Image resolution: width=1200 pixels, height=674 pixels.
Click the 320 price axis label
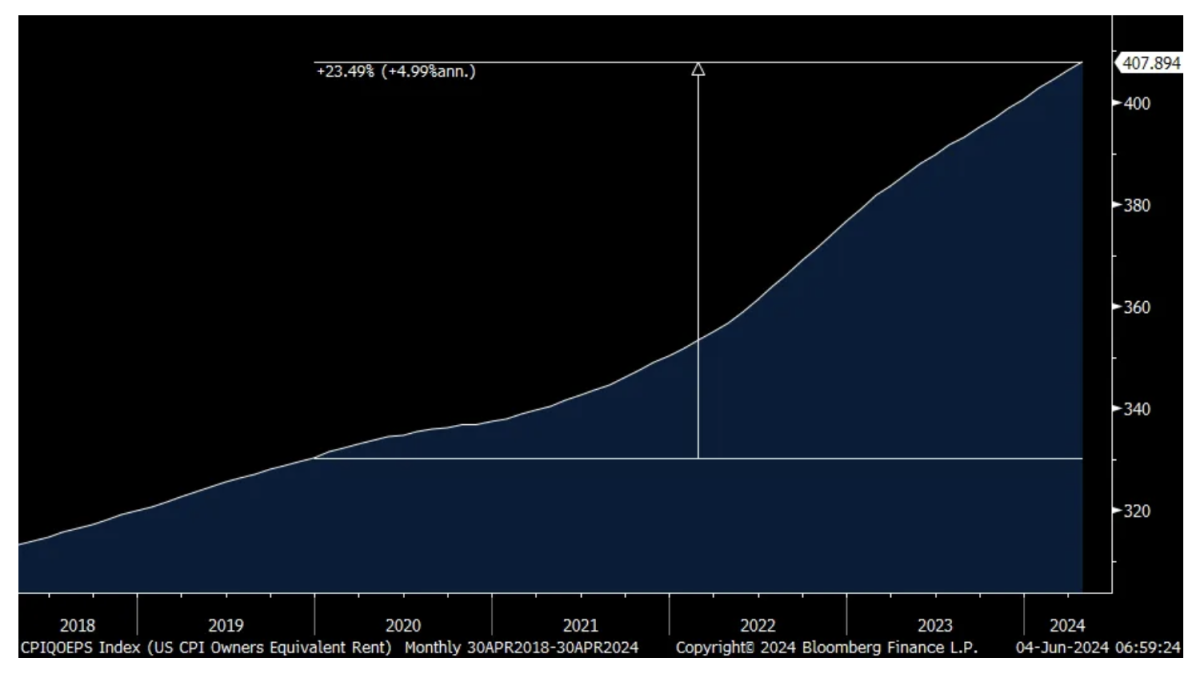pyautogui.click(x=1142, y=511)
